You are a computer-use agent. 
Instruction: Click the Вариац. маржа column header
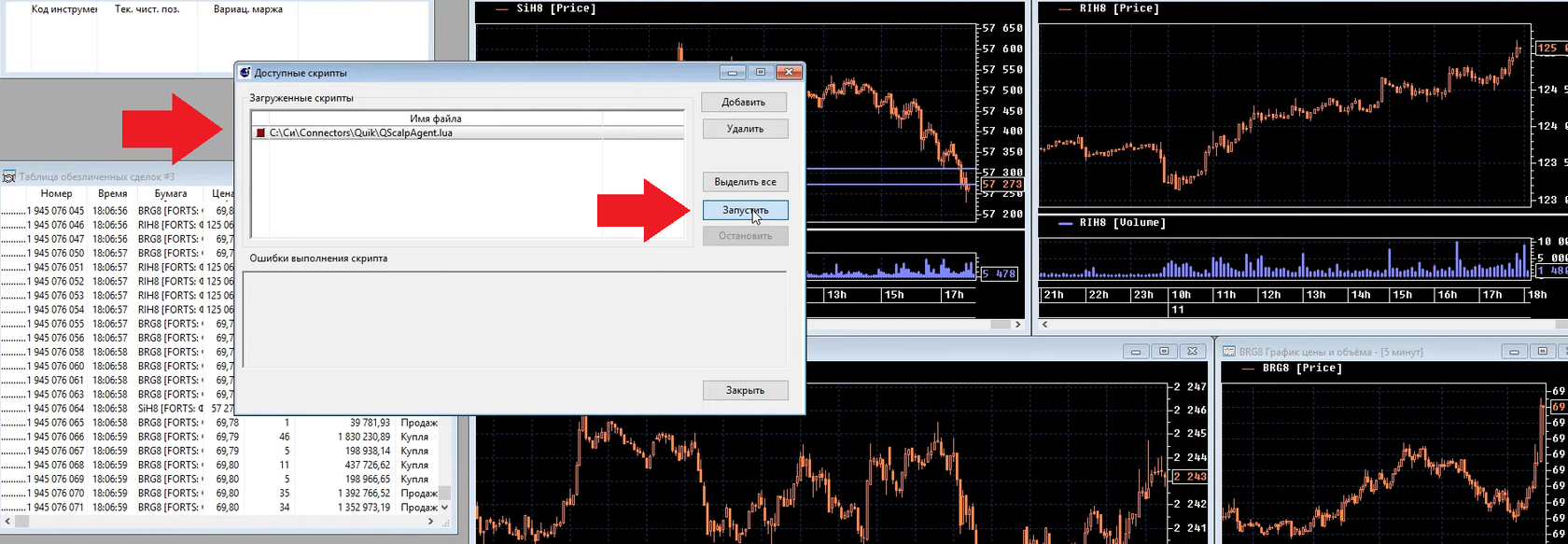pos(248,9)
